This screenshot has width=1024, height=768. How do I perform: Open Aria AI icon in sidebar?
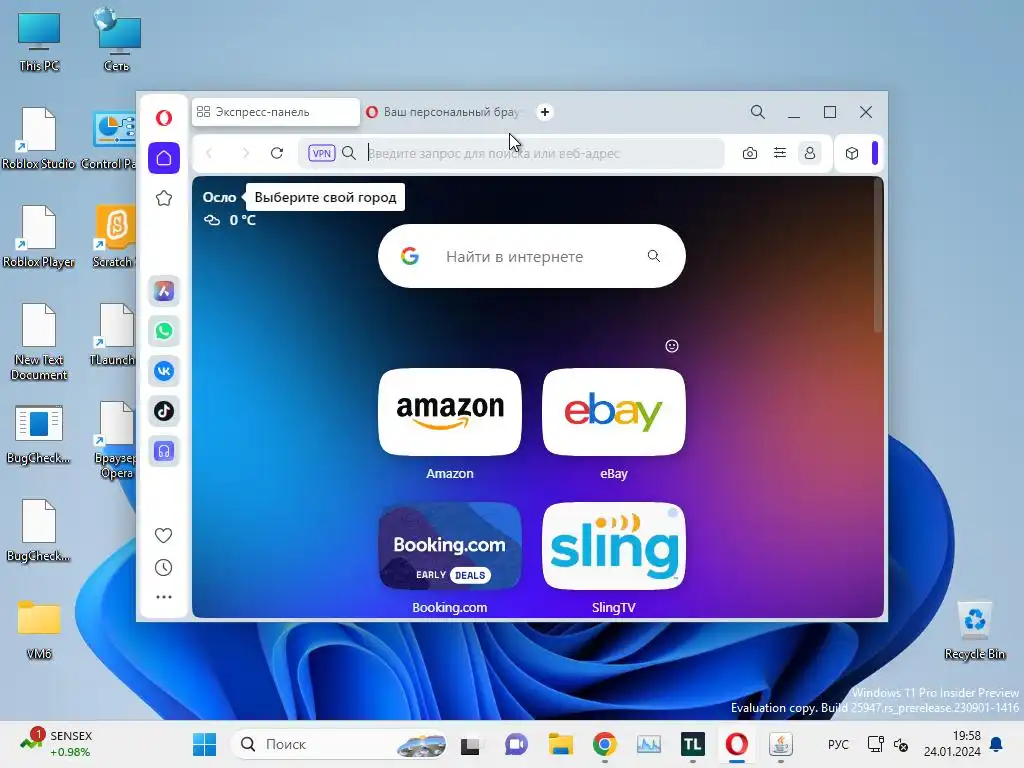point(164,291)
